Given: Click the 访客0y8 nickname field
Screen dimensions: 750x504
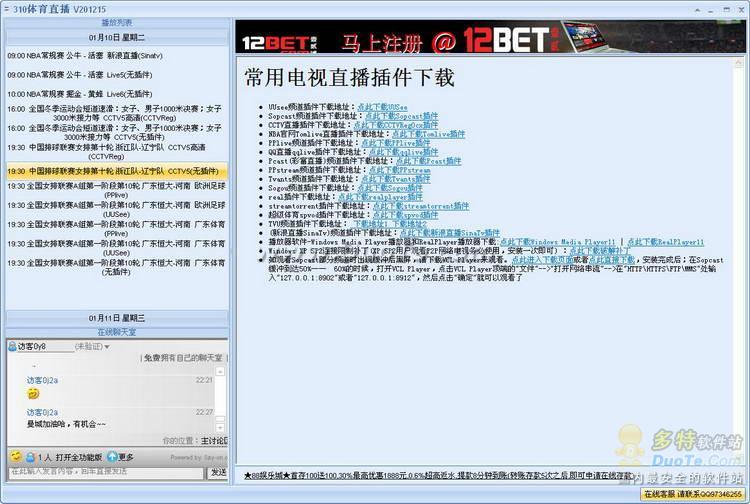Looking at the screenshot, I should pos(45,346).
